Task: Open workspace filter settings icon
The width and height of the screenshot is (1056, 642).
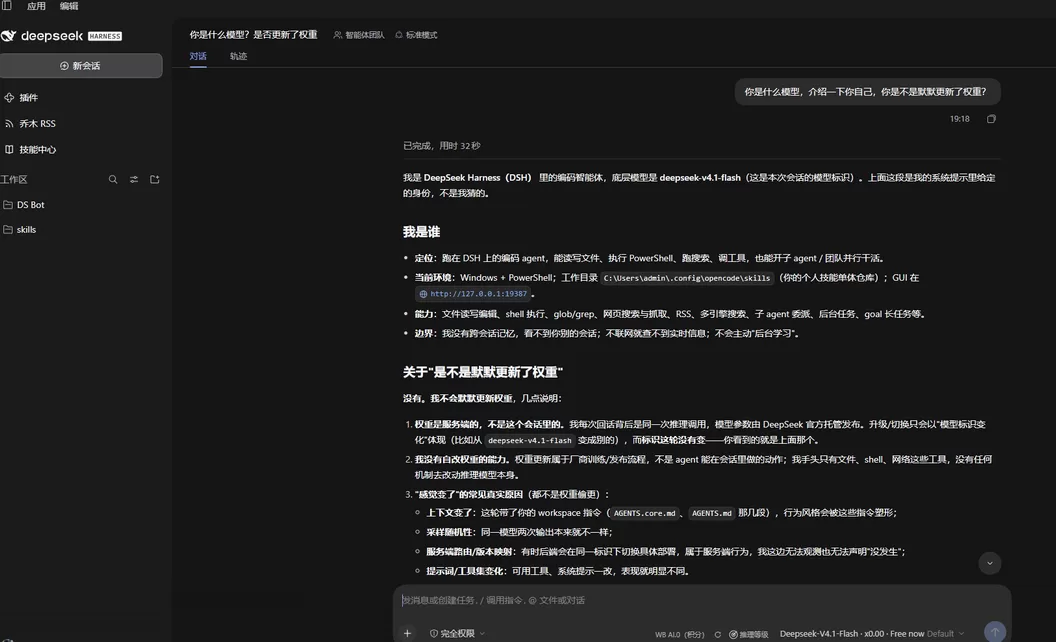Action: (134, 179)
